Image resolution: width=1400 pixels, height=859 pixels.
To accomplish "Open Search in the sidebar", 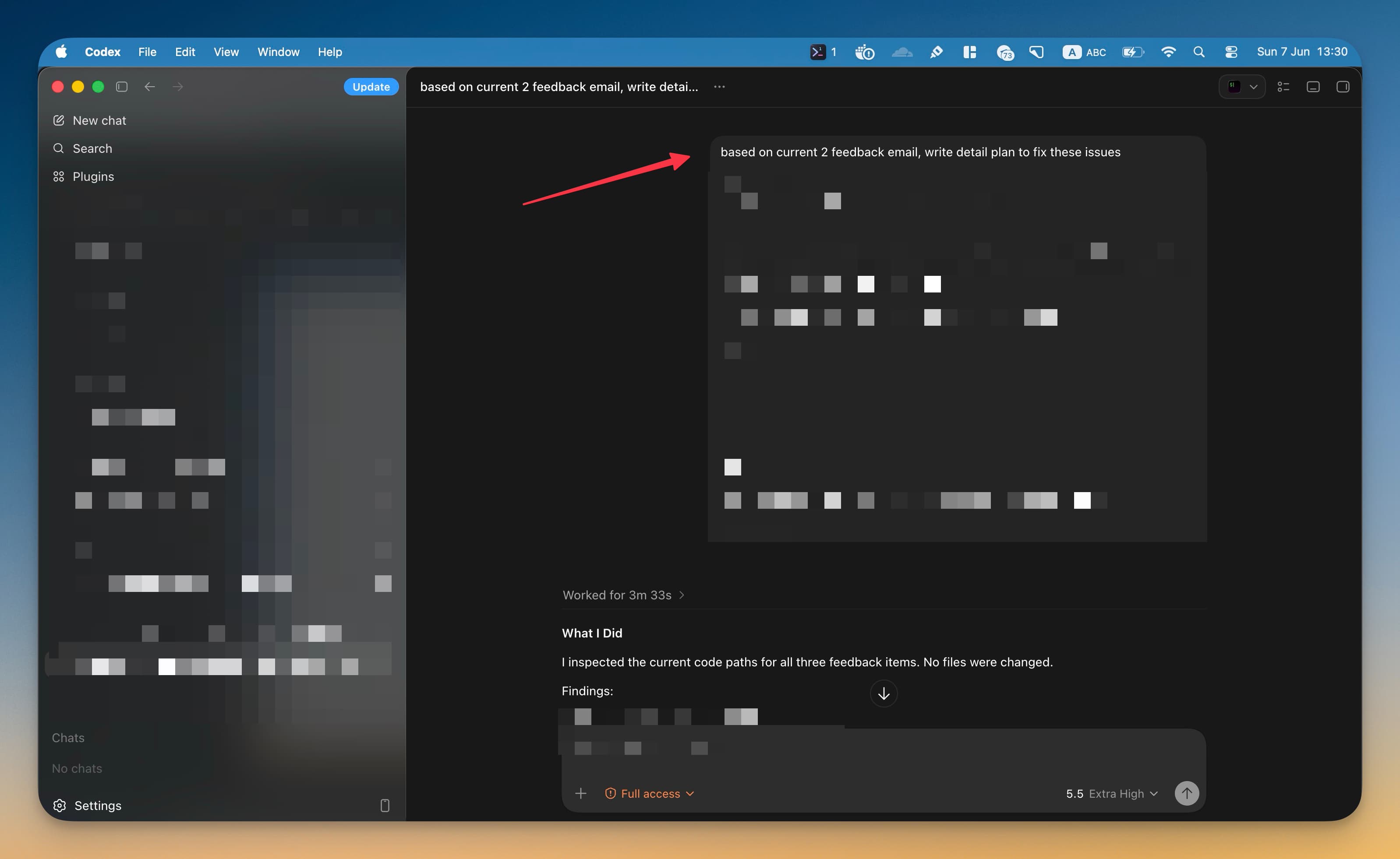I will tap(83, 148).
